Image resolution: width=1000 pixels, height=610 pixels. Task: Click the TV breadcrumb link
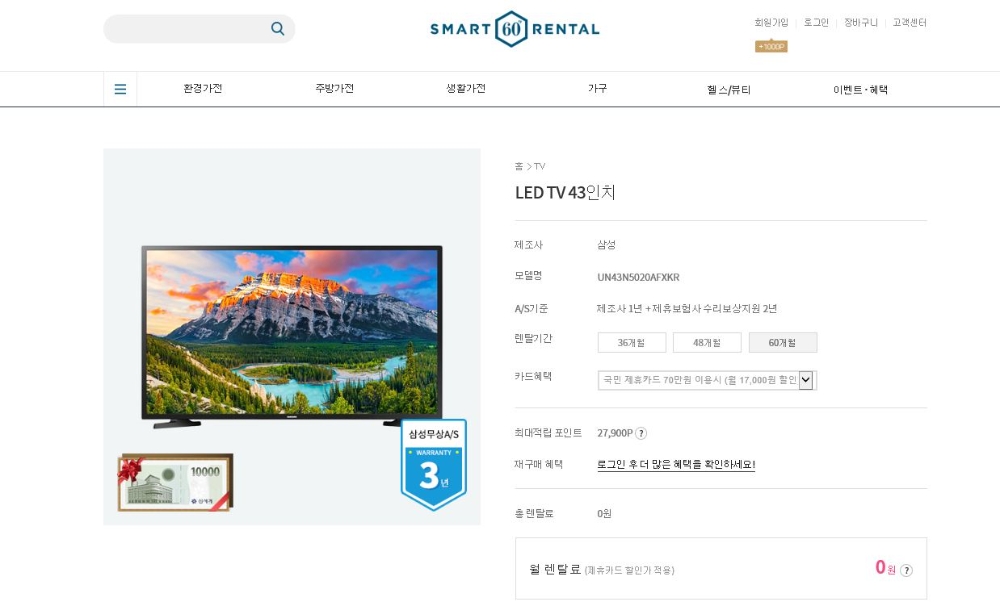pyautogui.click(x=540, y=167)
